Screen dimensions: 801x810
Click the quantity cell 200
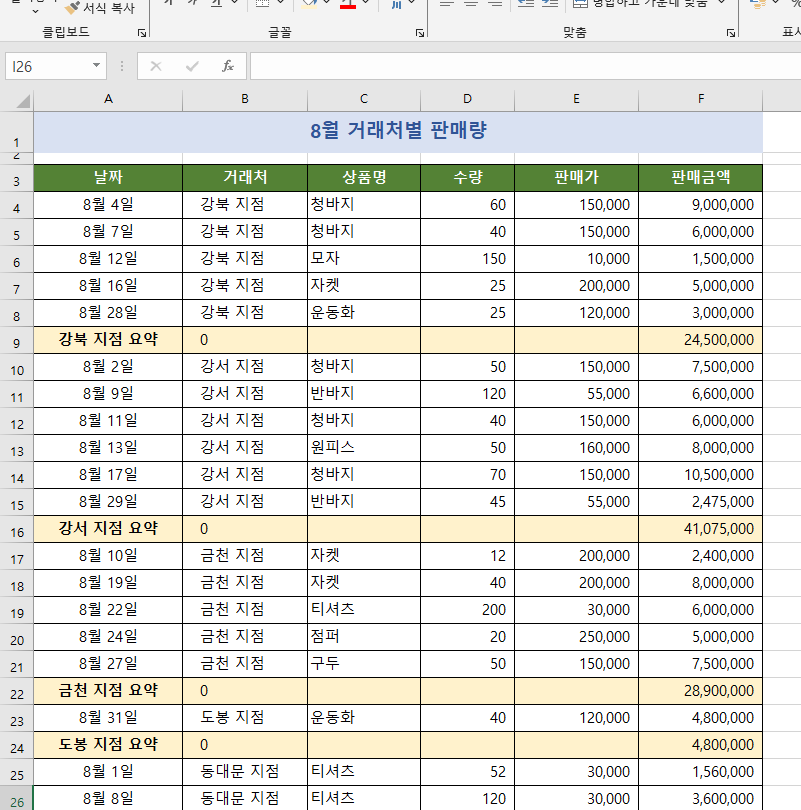click(x=467, y=610)
